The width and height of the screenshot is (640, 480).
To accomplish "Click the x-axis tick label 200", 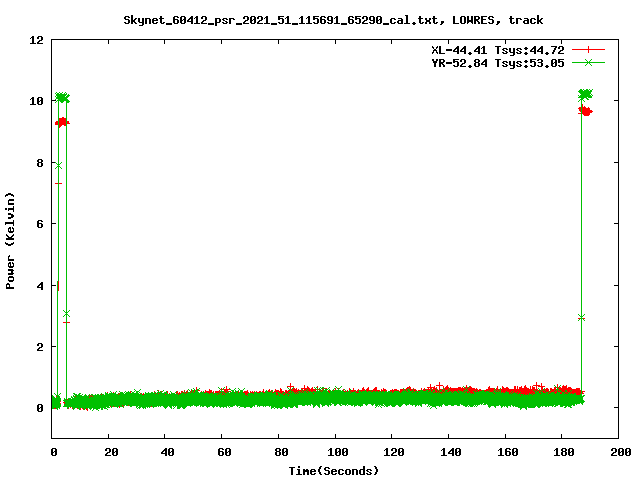I will (x=621, y=452).
